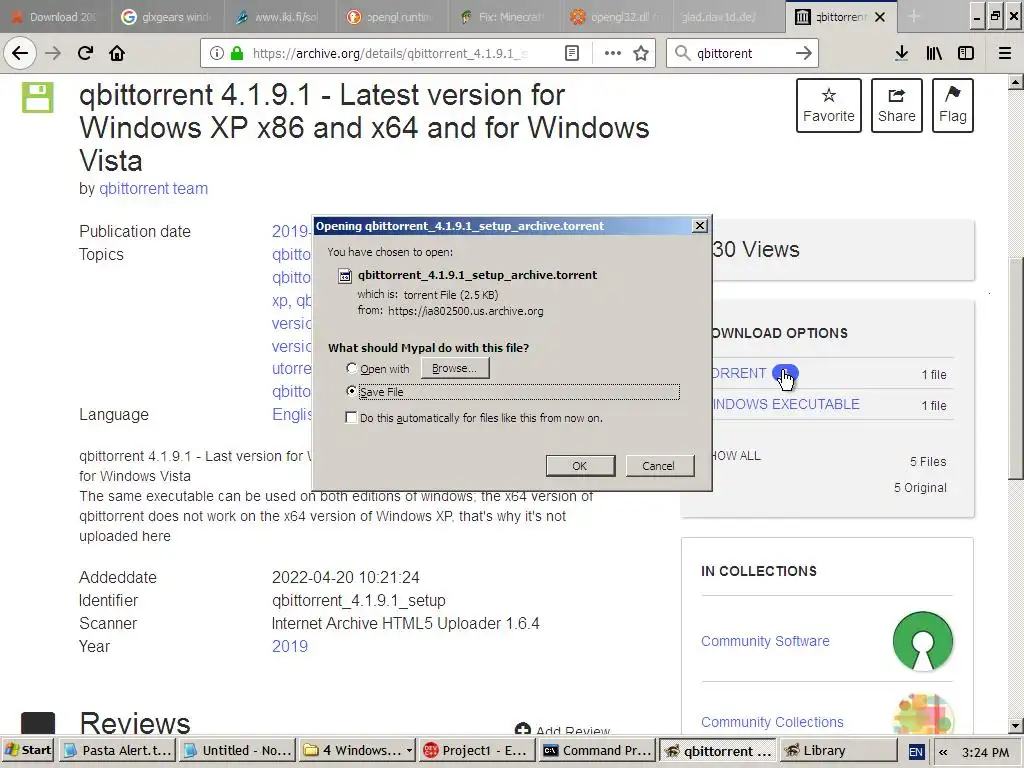Click the green secure padlock icon
Screen dimensions: 1024x768
point(237,53)
